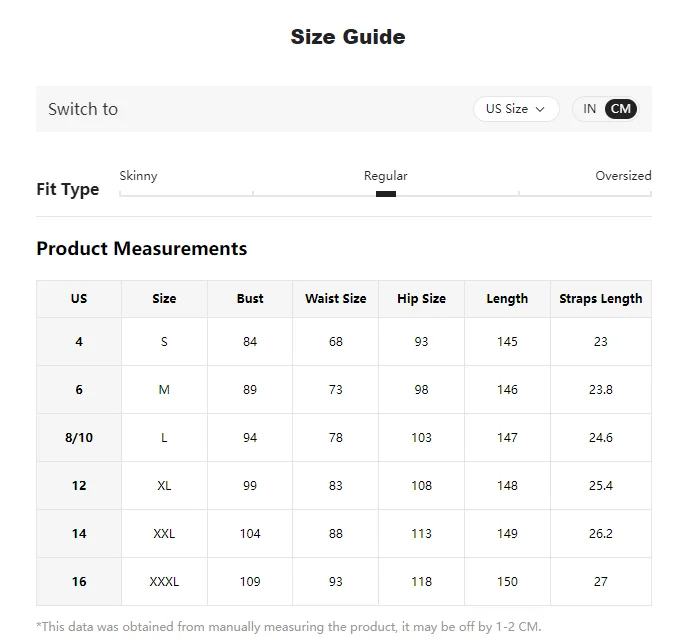
Task: Switch units to IN
Action: click(589, 109)
